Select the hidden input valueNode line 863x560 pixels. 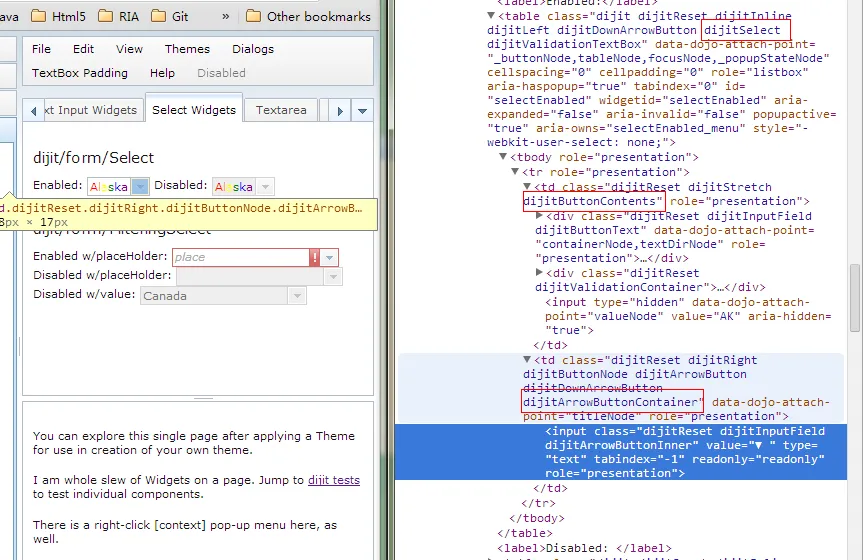tap(688, 316)
